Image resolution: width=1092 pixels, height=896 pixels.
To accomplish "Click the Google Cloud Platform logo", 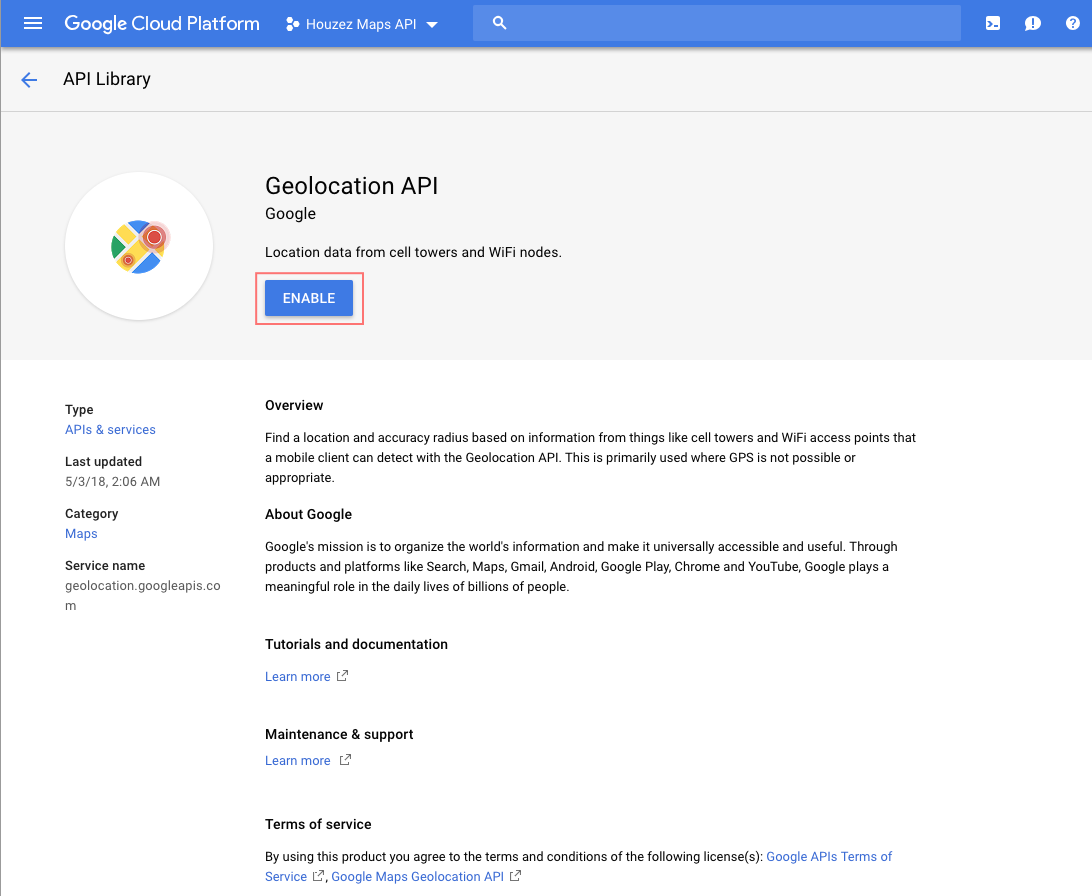I will point(162,24).
